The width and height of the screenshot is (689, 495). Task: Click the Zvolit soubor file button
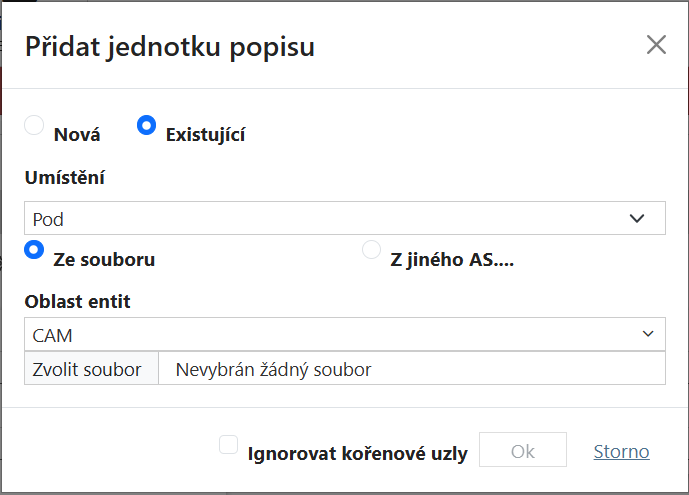tap(91, 369)
